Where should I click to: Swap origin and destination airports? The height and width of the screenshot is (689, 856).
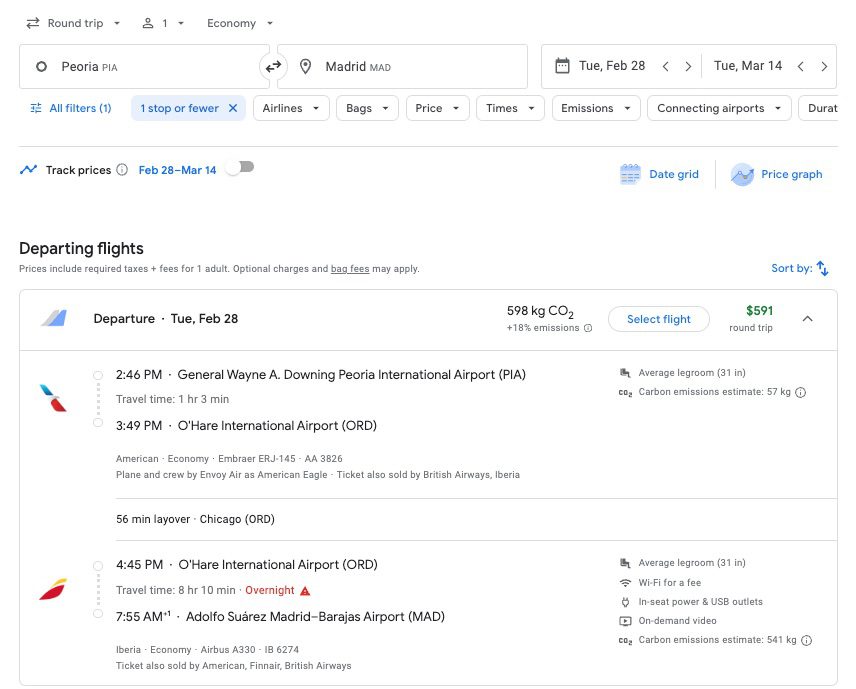(x=273, y=67)
